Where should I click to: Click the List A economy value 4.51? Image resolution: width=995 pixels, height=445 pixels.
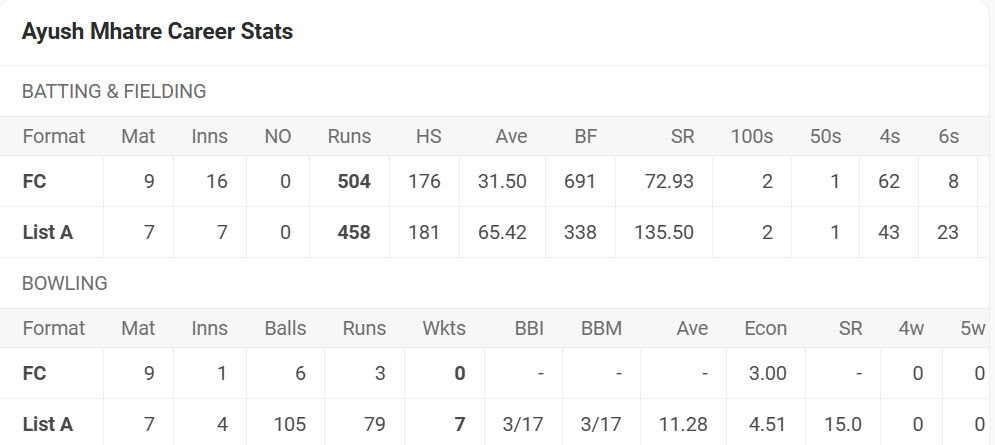click(x=767, y=424)
